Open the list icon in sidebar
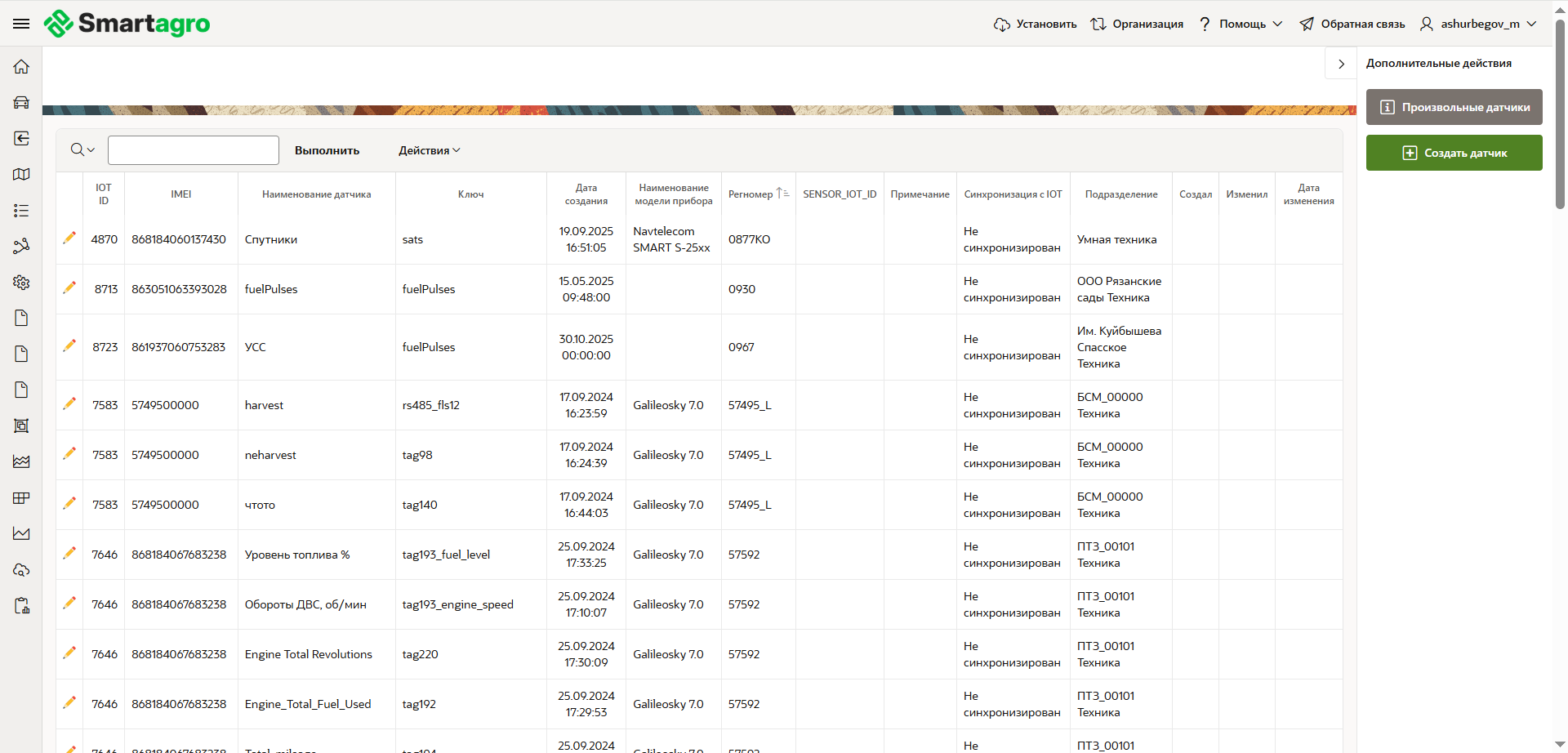The image size is (1568, 753). [21, 211]
